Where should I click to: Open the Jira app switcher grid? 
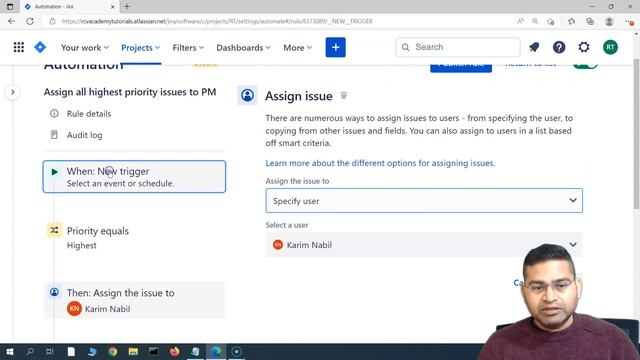click(x=19, y=47)
